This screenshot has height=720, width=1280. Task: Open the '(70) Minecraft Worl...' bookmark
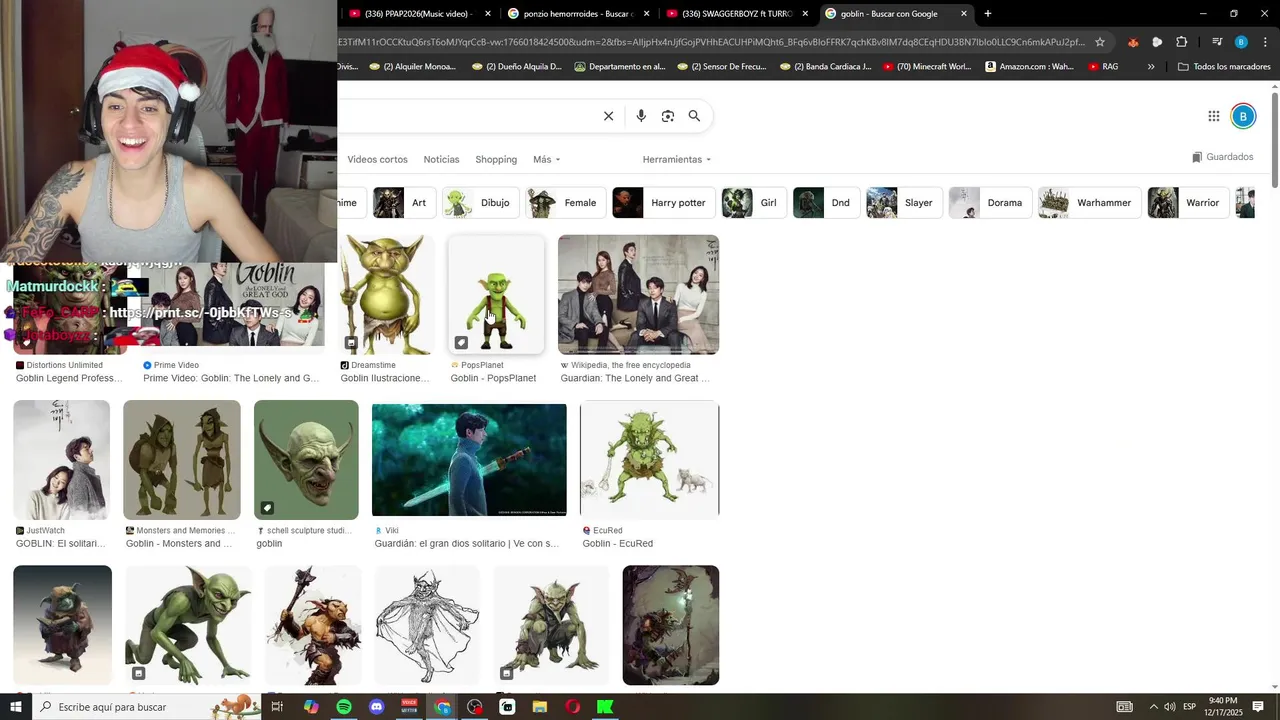click(925, 67)
